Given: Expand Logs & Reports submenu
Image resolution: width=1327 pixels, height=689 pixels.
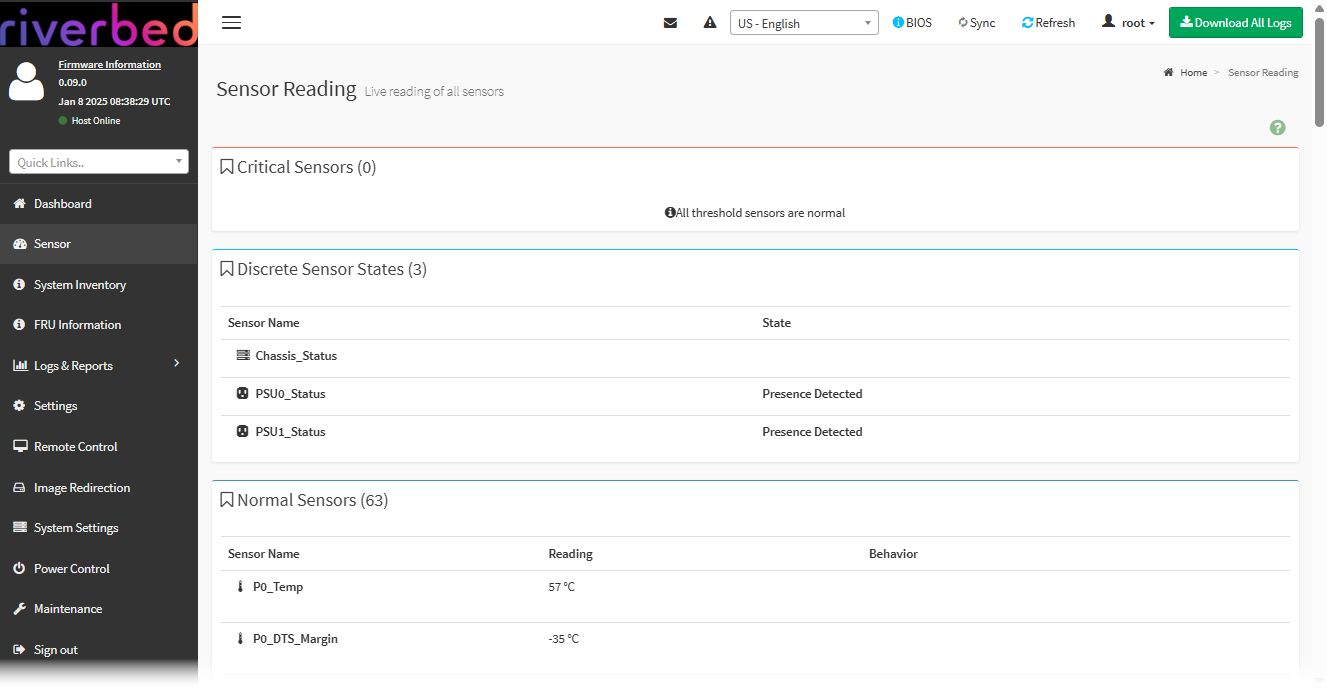Looking at the screenshot, I should (x=98, y=366).
